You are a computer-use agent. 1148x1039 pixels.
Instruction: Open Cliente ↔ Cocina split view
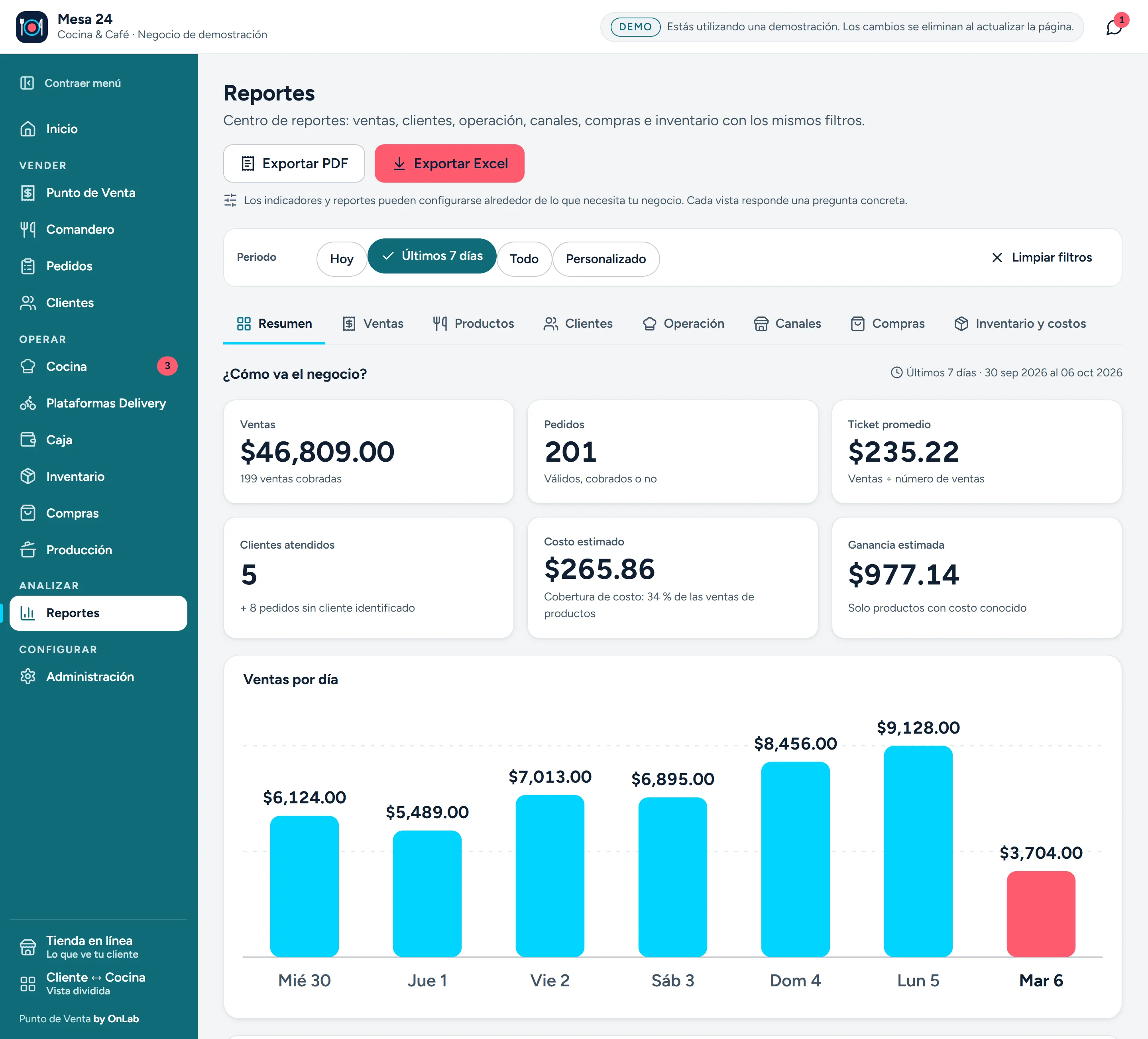click(x=98, y=984)
